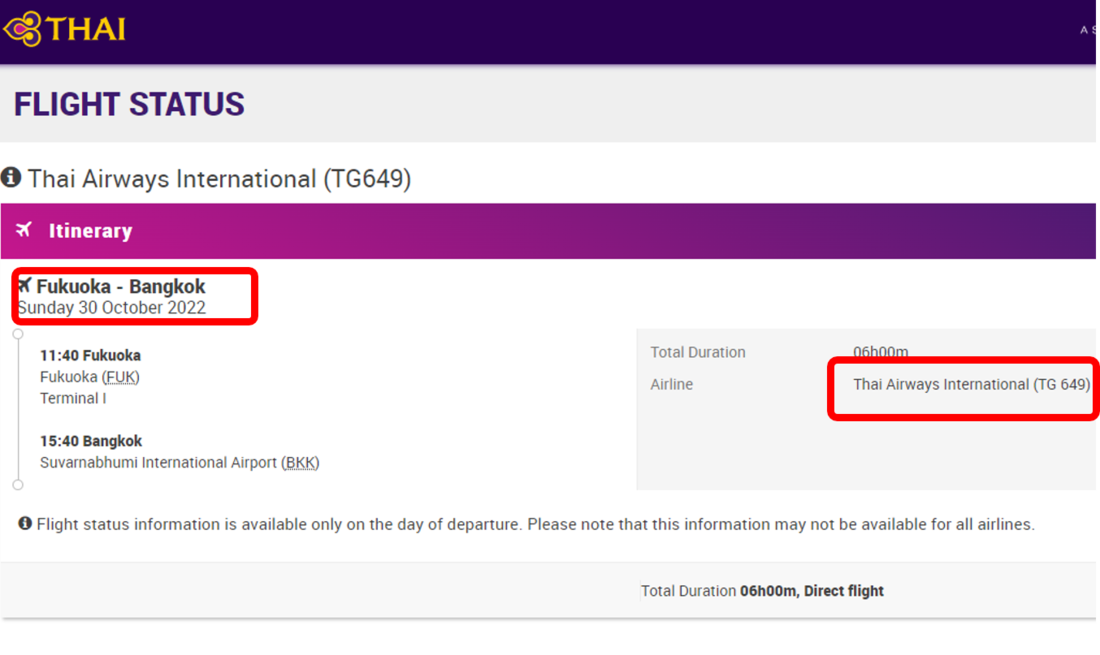Click the info icon before flight status notice
This screenshot has height=655, width=1100.
point(25,523)
